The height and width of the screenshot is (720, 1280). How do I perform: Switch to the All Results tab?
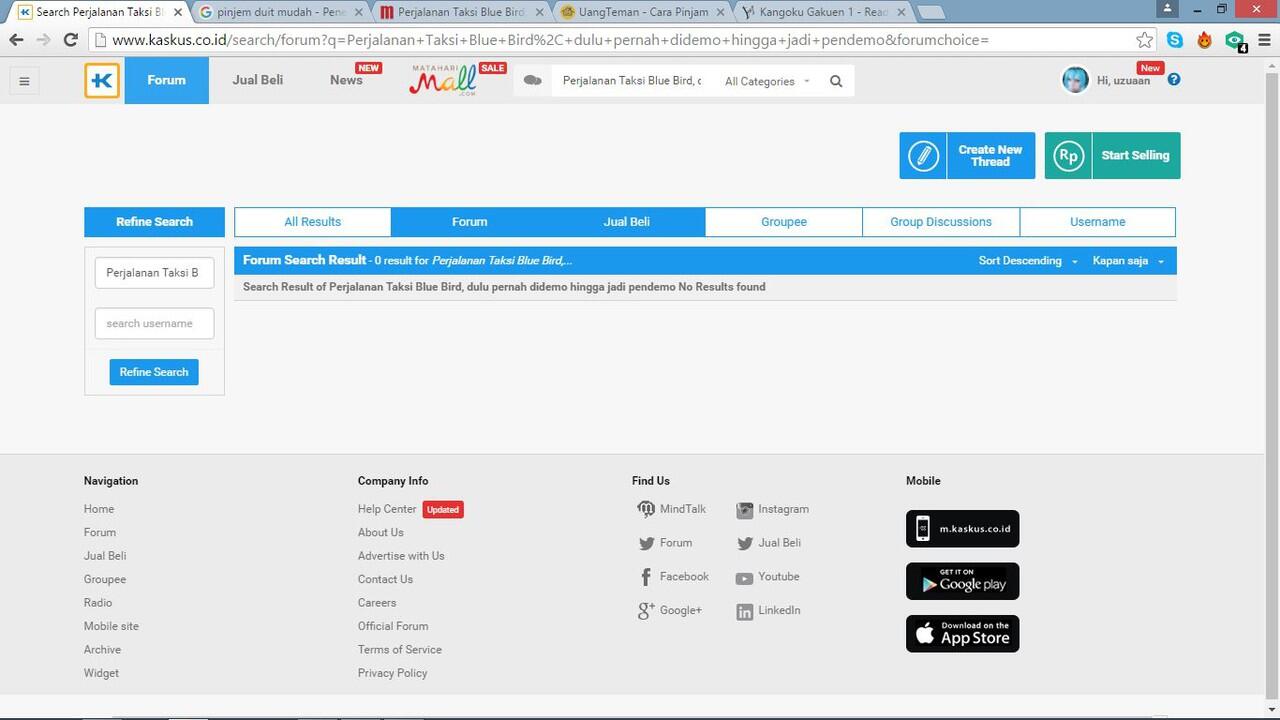pyautogui.click(x=313, y=222)
